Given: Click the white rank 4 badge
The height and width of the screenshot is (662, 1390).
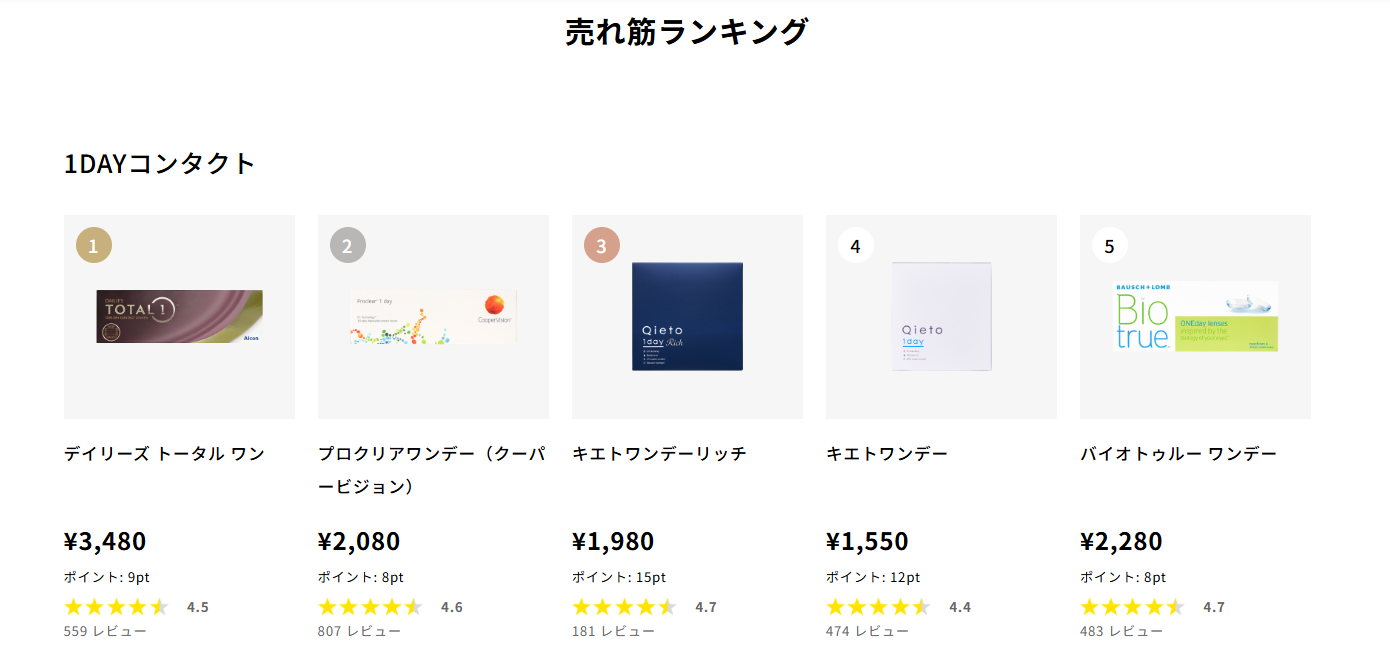Looking at the screenshot, I should (856, 245).
